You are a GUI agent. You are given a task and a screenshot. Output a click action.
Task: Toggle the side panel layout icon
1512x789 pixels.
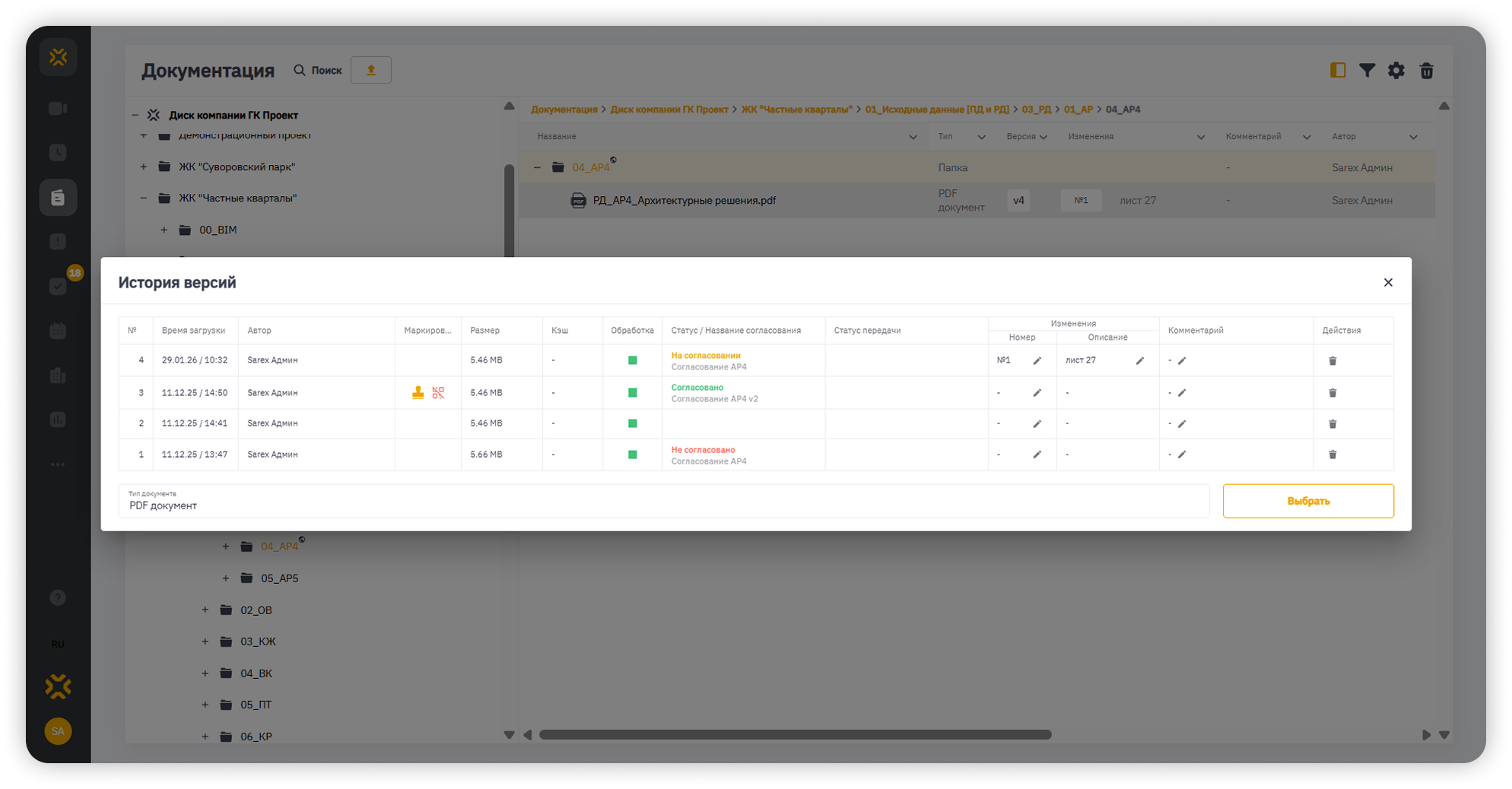(x=1338, y=71)
